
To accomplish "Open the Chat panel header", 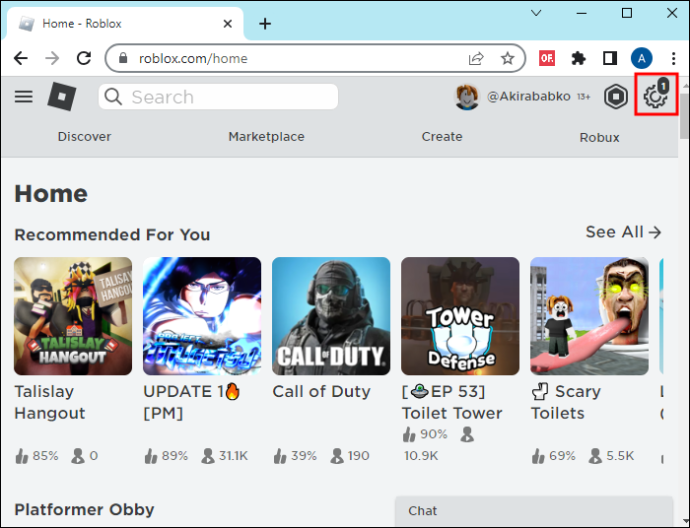I will tap(534, 511).
